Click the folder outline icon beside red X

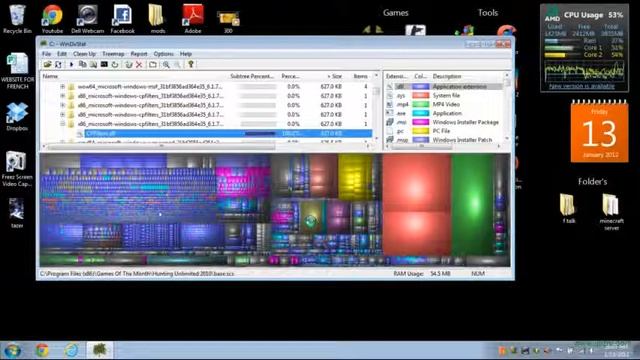(153, 64)
